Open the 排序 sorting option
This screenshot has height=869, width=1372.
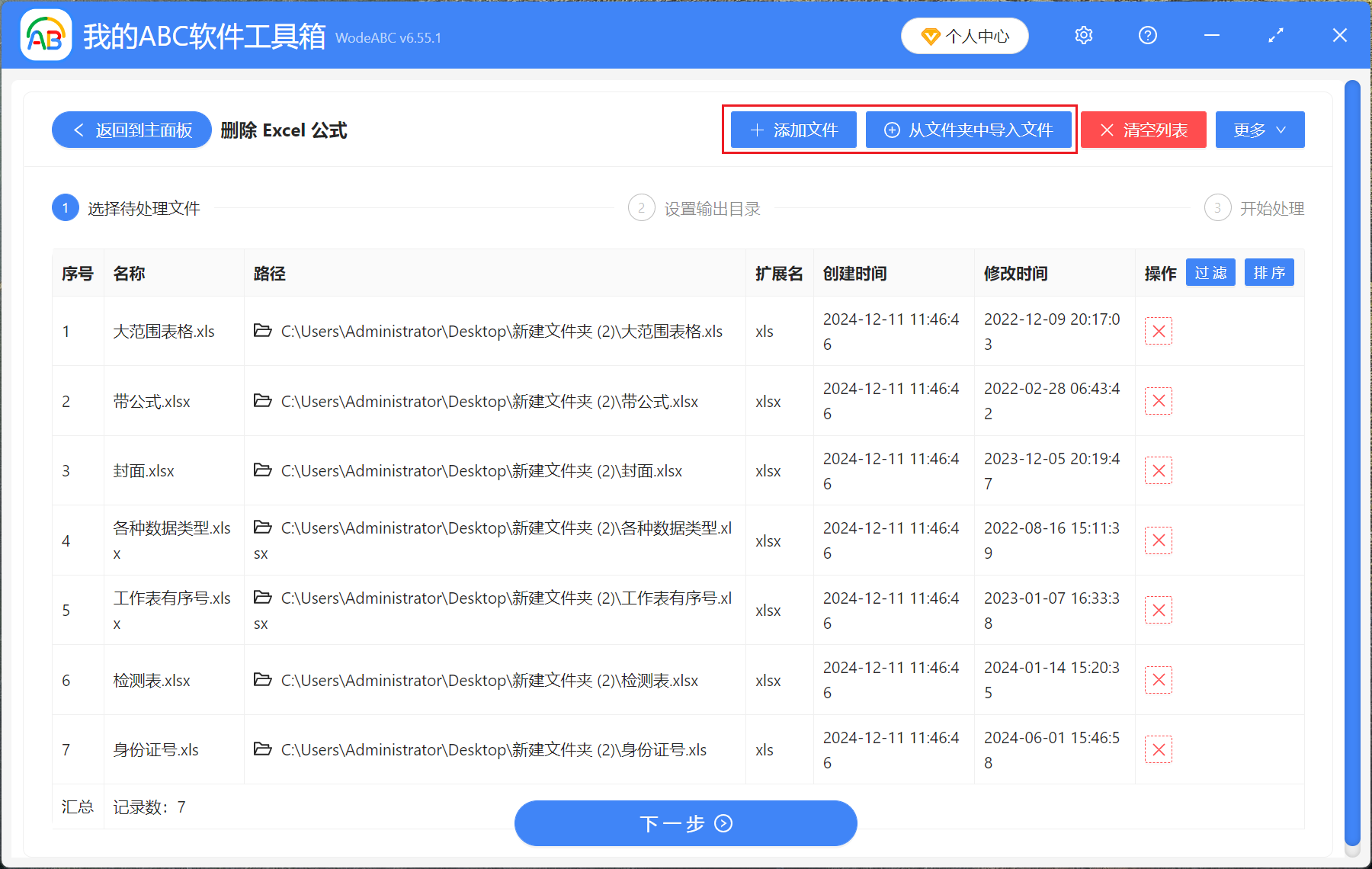[1268, 272]
